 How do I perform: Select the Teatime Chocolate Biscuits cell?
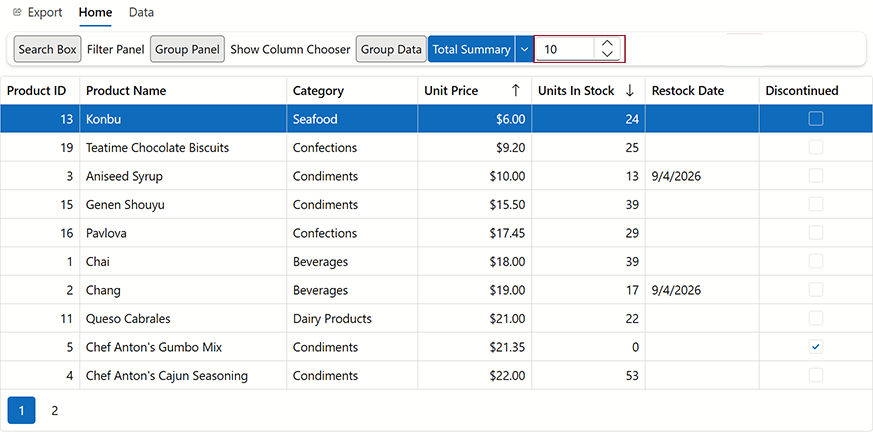pyautogui.click(x=184, y=147)
